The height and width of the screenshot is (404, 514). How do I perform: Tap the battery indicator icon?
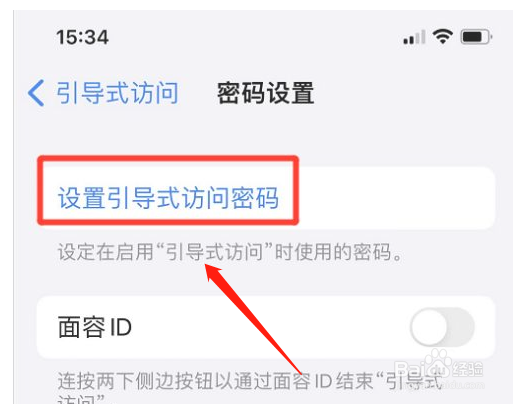click(x=476, y=37)
